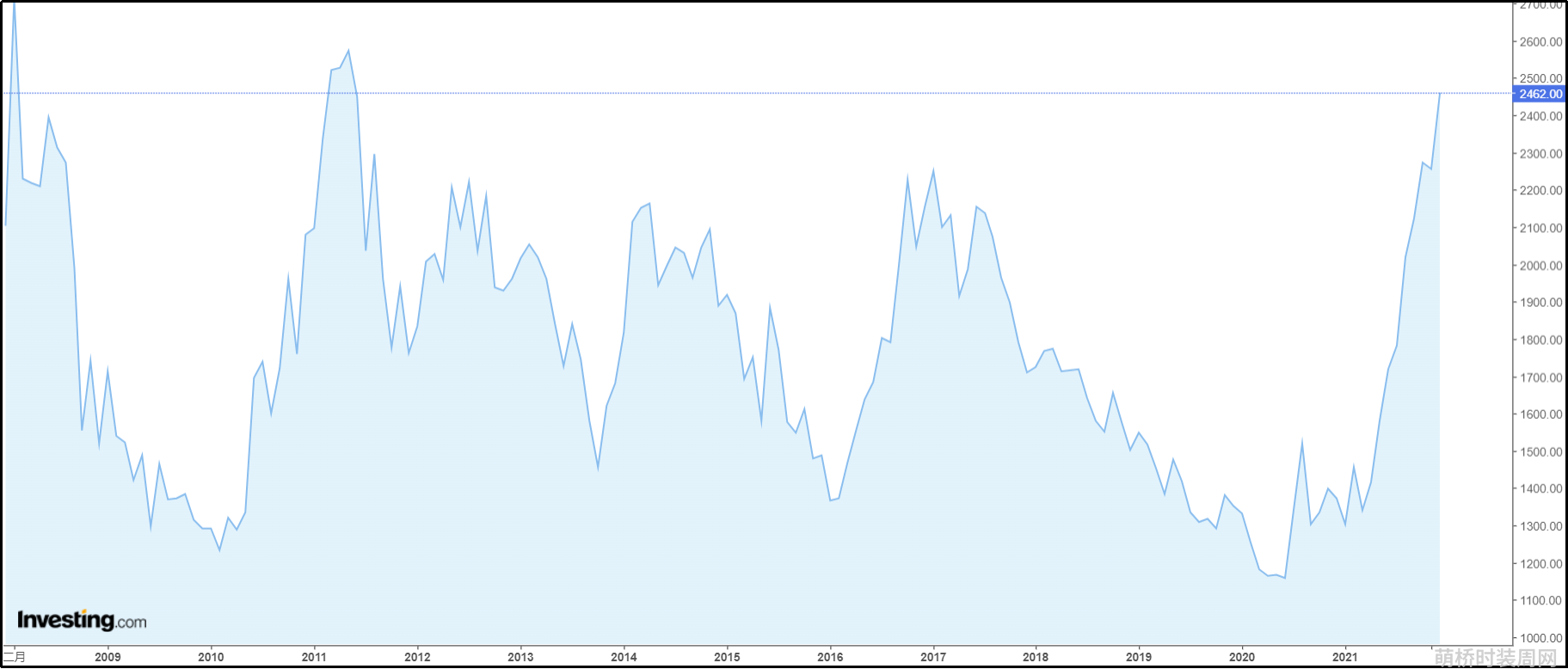Click the current price label 2462.00
This screenshot has width=1568, height=669.
point(1539,94)
